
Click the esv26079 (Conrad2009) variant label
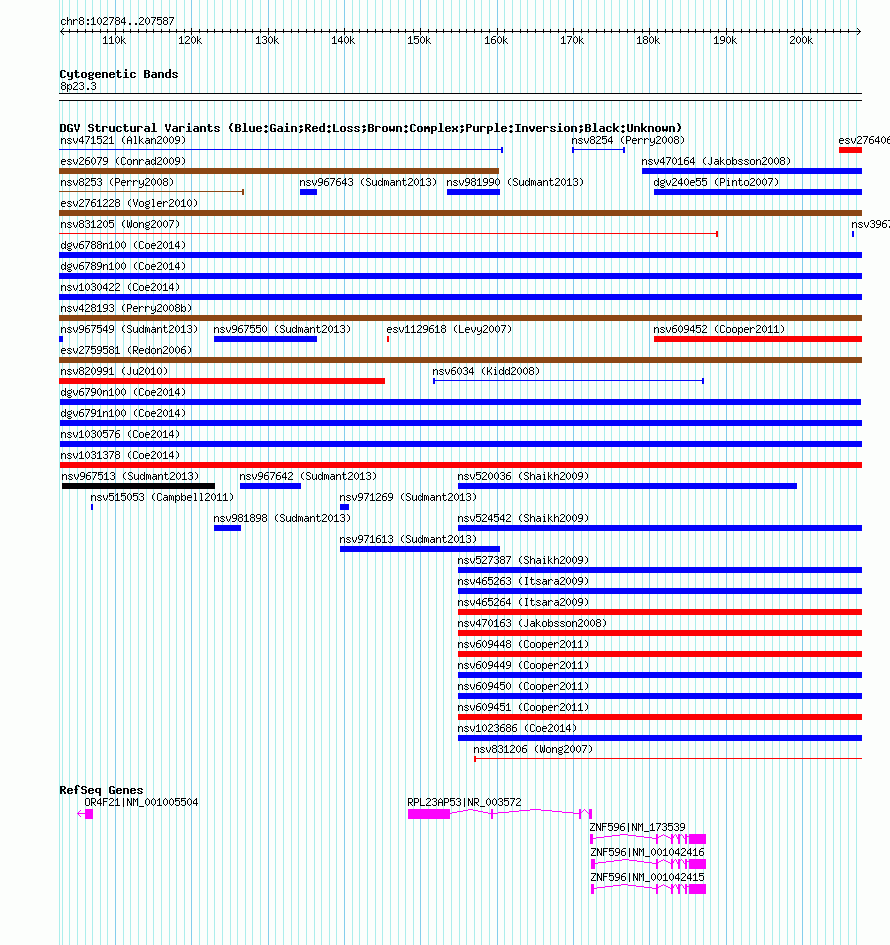[x=123, y=162]
